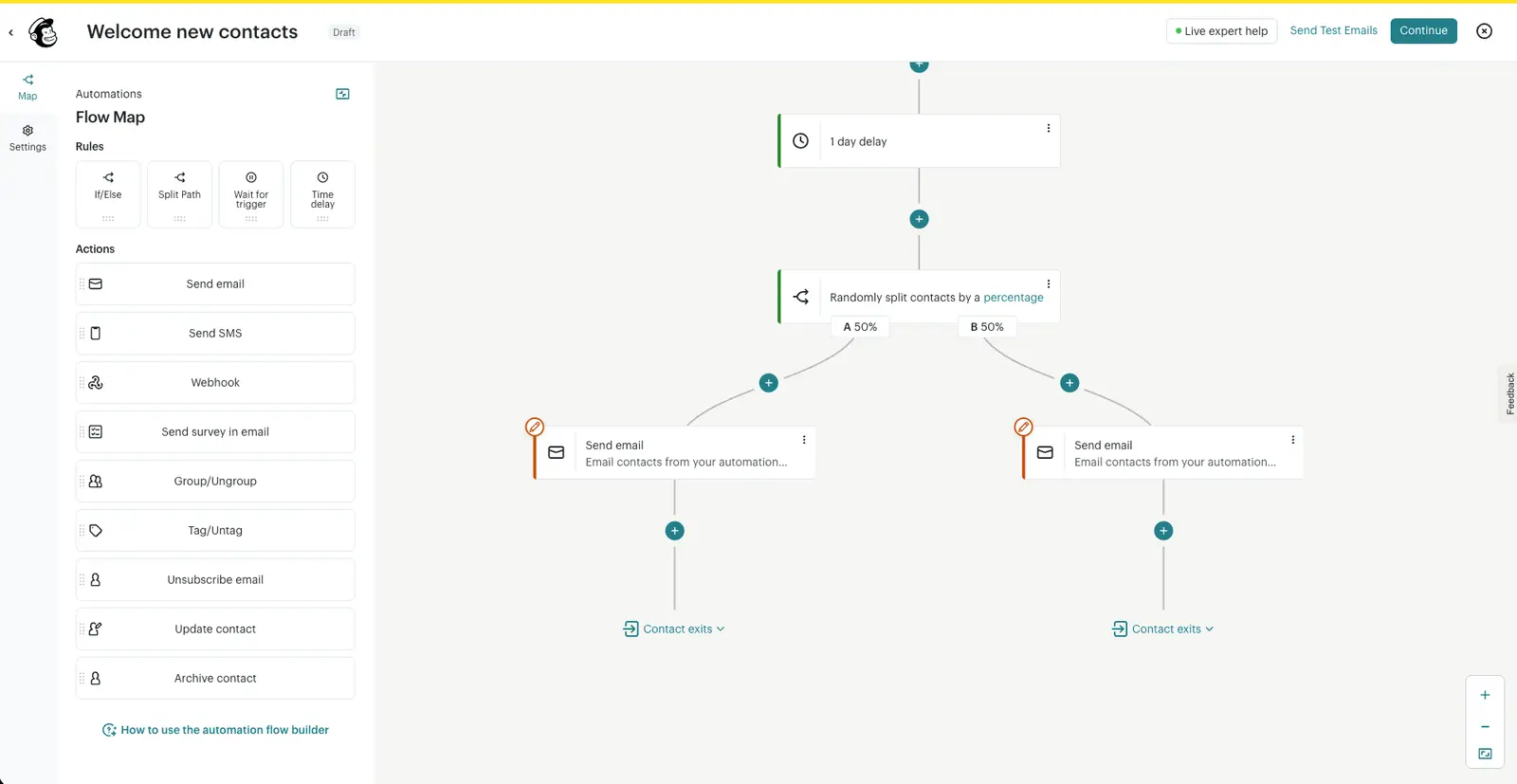Choose the Update contact action

(215, 629)
